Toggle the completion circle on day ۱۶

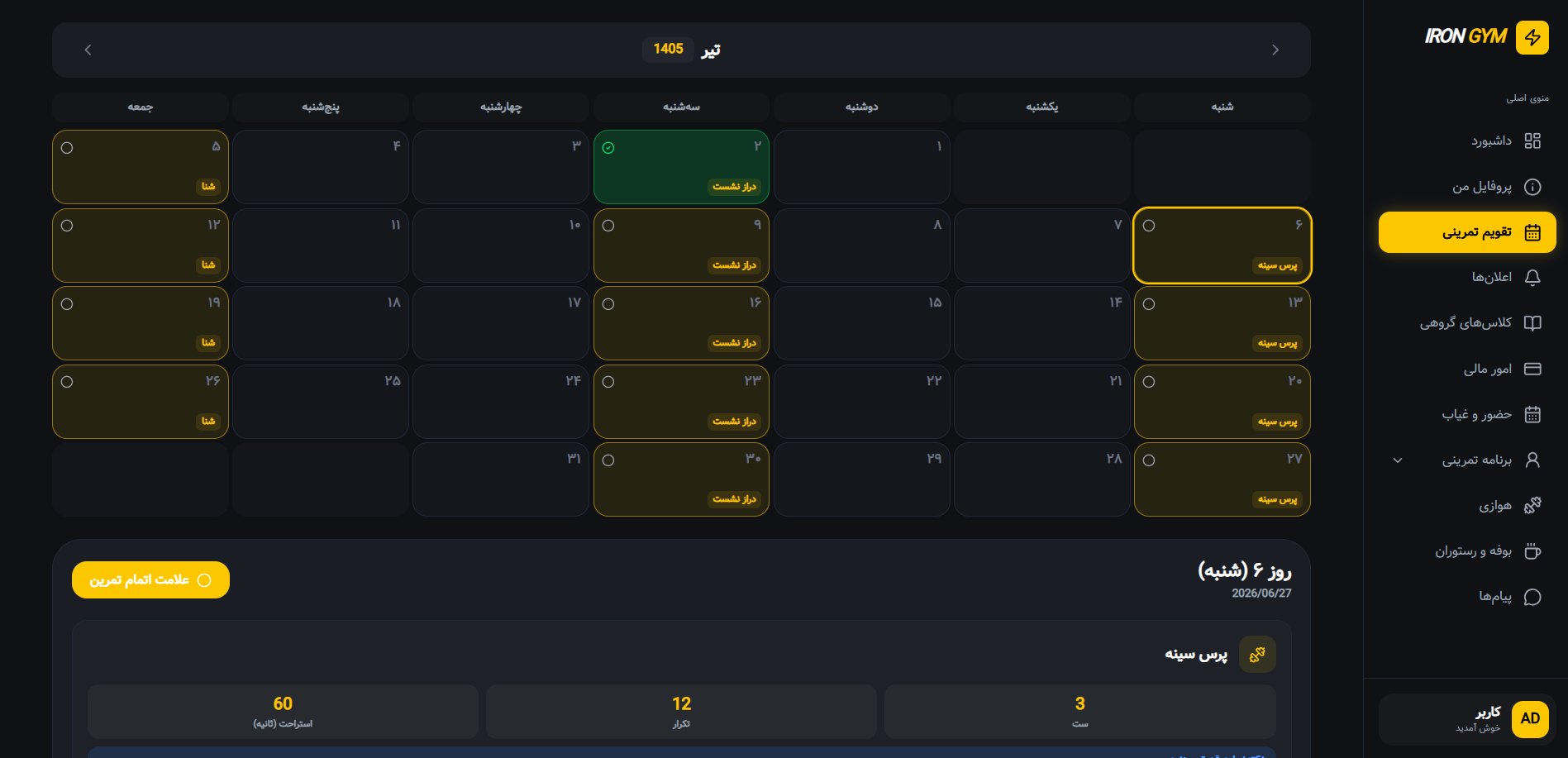coord(608,304)
